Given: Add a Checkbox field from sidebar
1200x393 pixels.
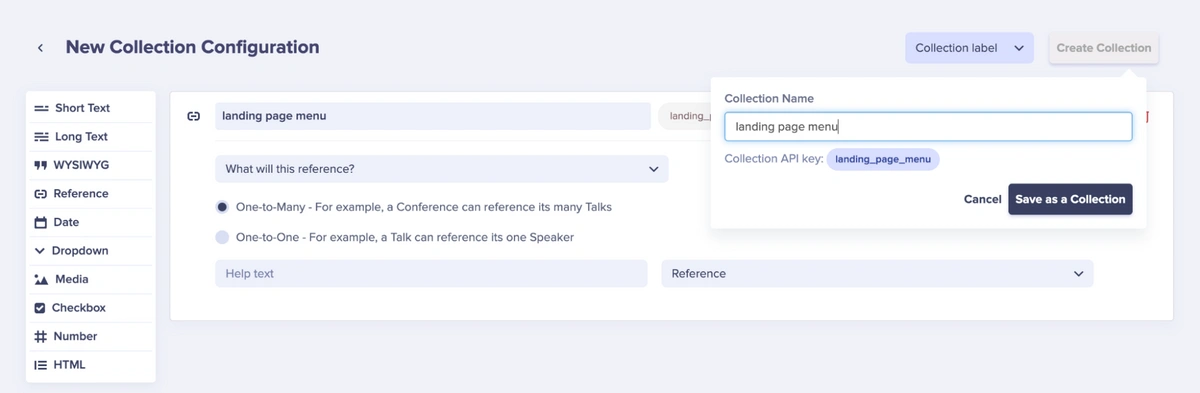Looking at the screenshot, I should [91, 308].
